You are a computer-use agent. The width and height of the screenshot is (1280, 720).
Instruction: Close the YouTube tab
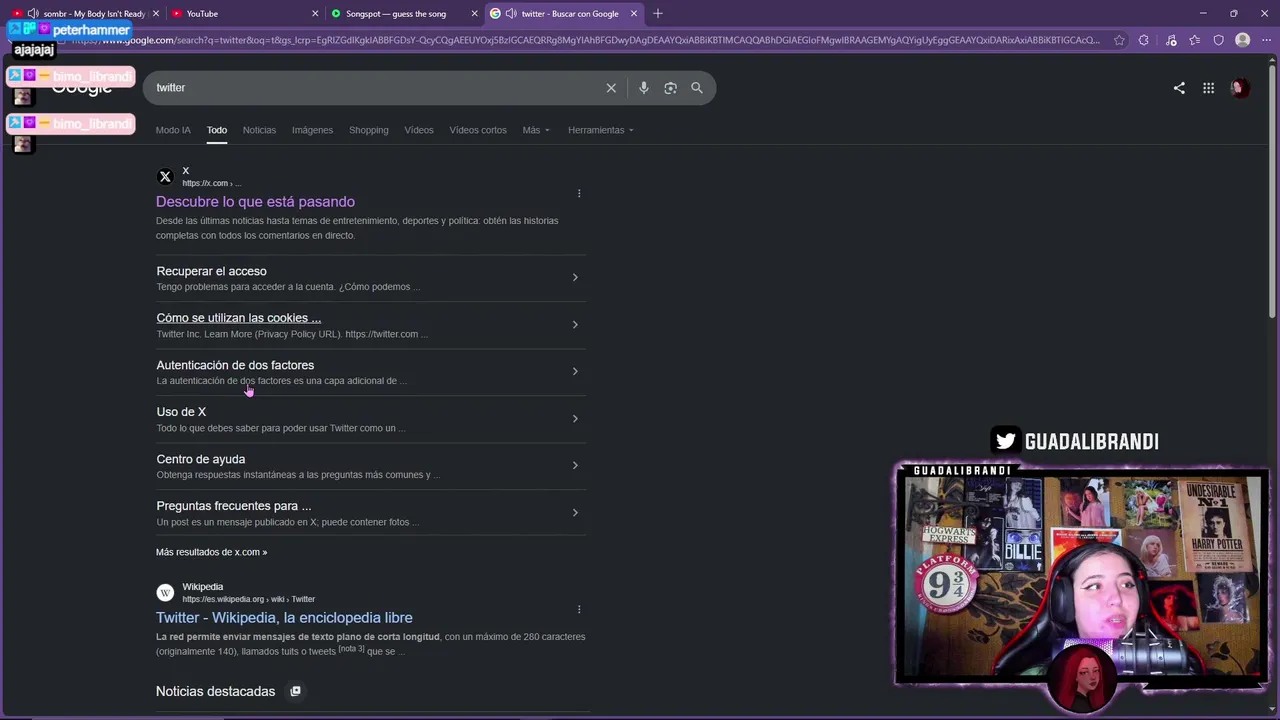315,14
